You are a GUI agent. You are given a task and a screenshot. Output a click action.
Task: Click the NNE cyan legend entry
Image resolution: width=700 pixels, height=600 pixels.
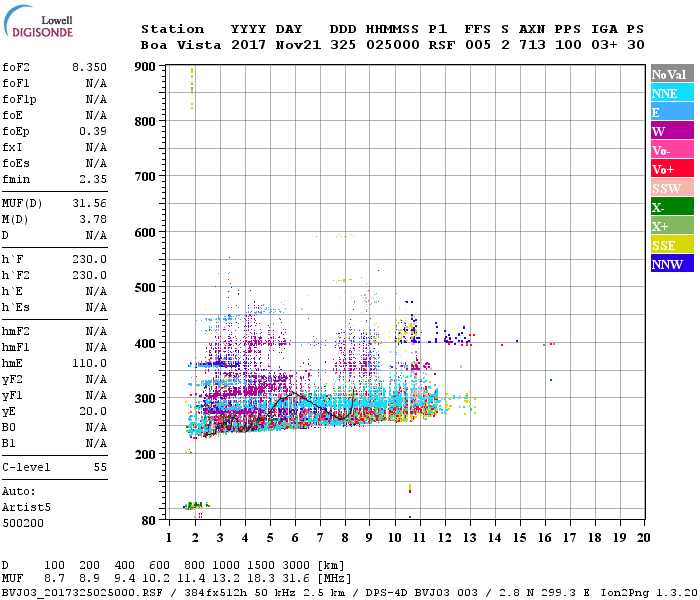pyautogui.click(x=672, y=93)
